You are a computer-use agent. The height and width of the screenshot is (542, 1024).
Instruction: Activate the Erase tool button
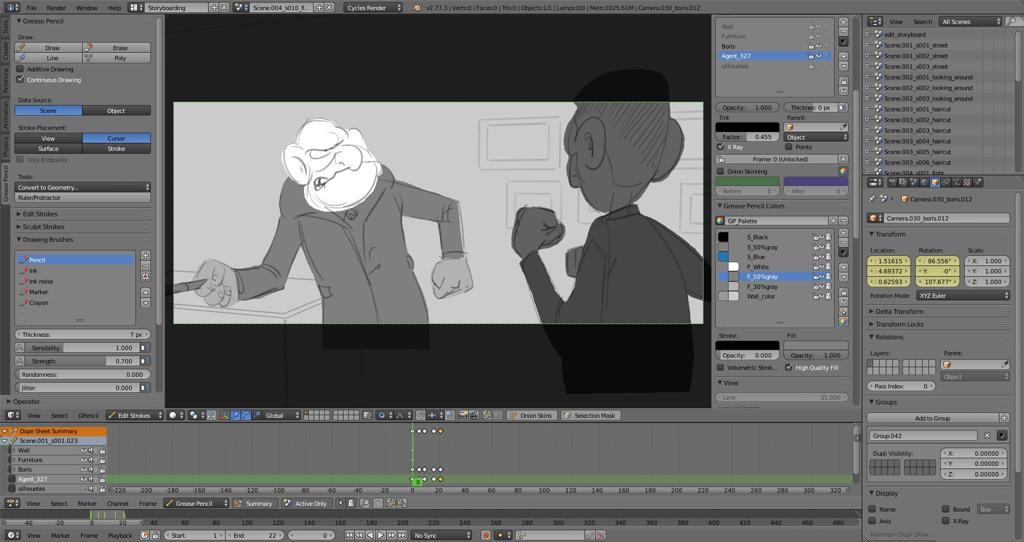118,47
